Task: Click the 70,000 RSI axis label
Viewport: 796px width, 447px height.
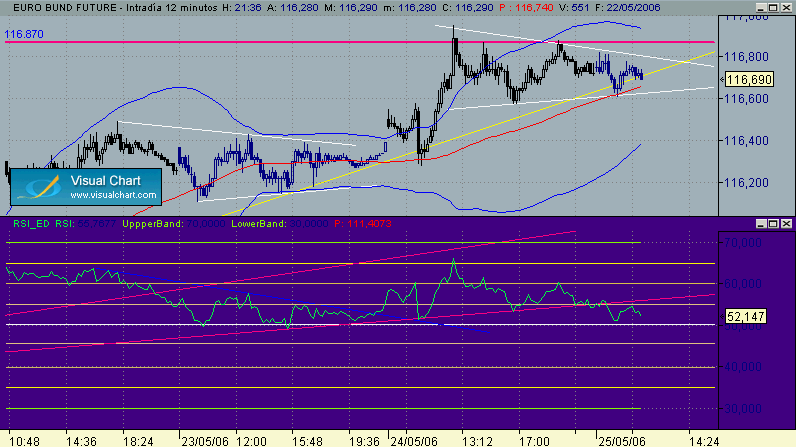Action: point(743,243)
